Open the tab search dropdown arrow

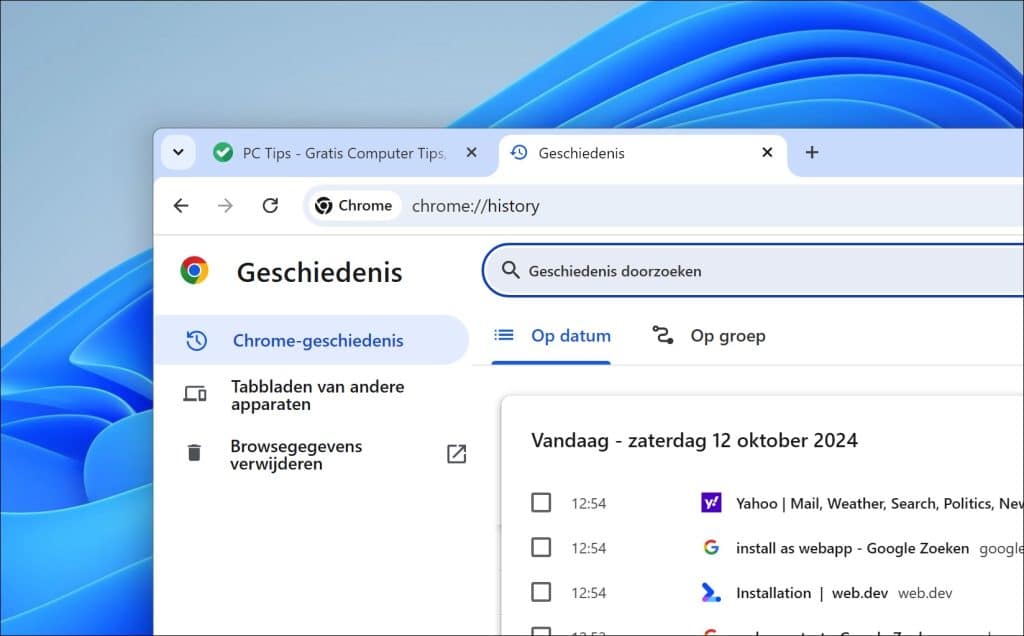(x=178, y=152)
